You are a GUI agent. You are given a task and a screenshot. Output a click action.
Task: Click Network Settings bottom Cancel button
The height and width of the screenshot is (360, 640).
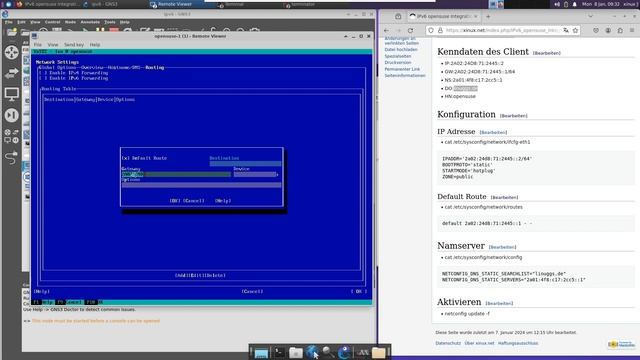pos(252,291)
